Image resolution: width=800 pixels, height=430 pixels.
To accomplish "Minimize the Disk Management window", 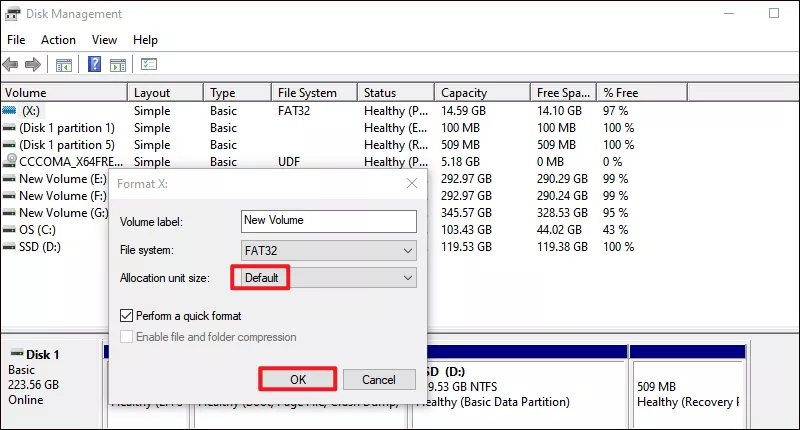I will point(729,13).
